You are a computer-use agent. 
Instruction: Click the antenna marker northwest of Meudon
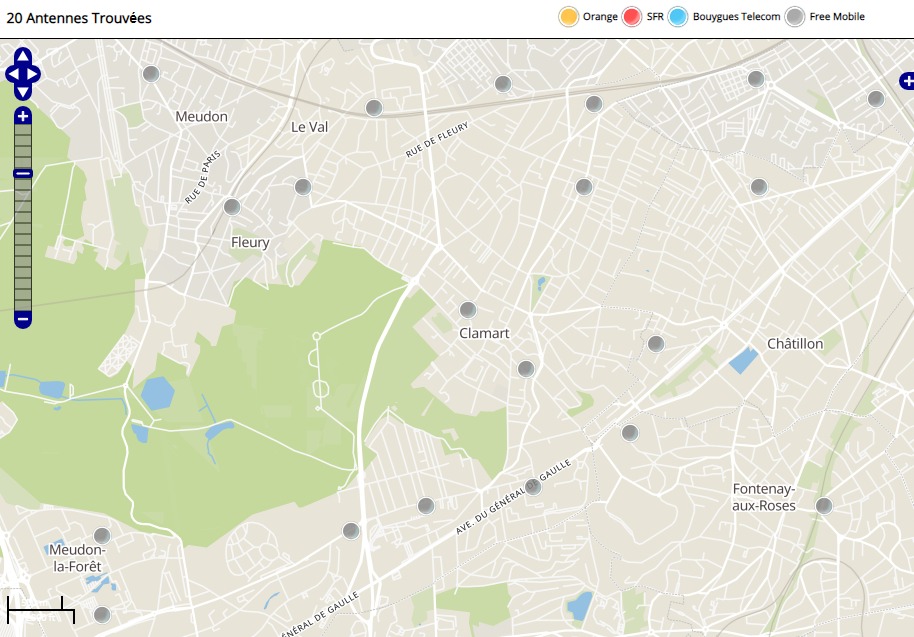point(151,74)
